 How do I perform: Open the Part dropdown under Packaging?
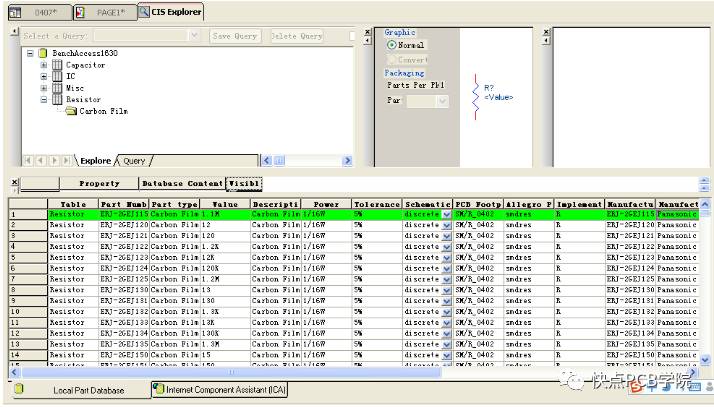click(x=442, y=101)
